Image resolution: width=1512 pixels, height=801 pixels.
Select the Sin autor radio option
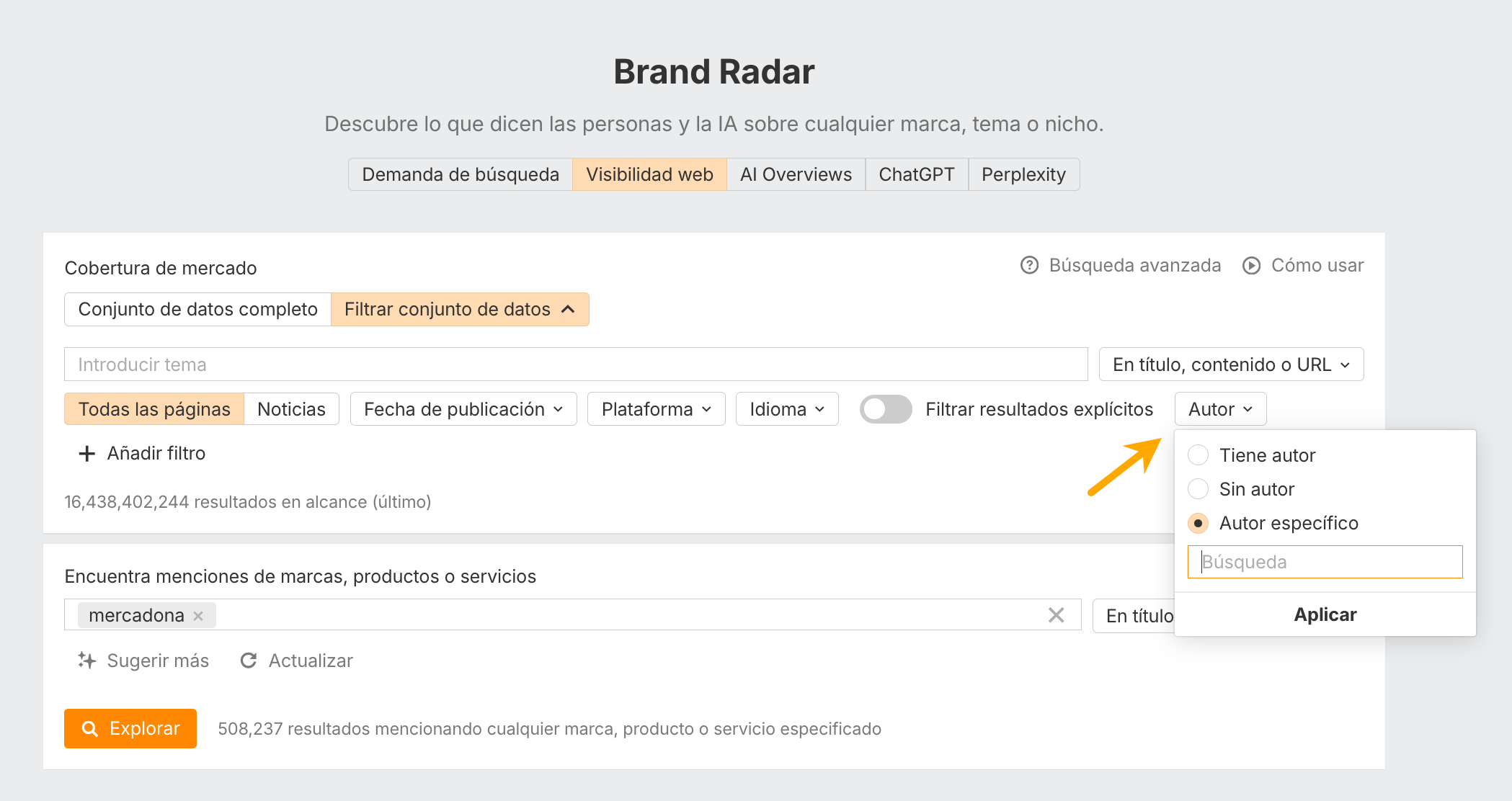tap(1199, 489)
